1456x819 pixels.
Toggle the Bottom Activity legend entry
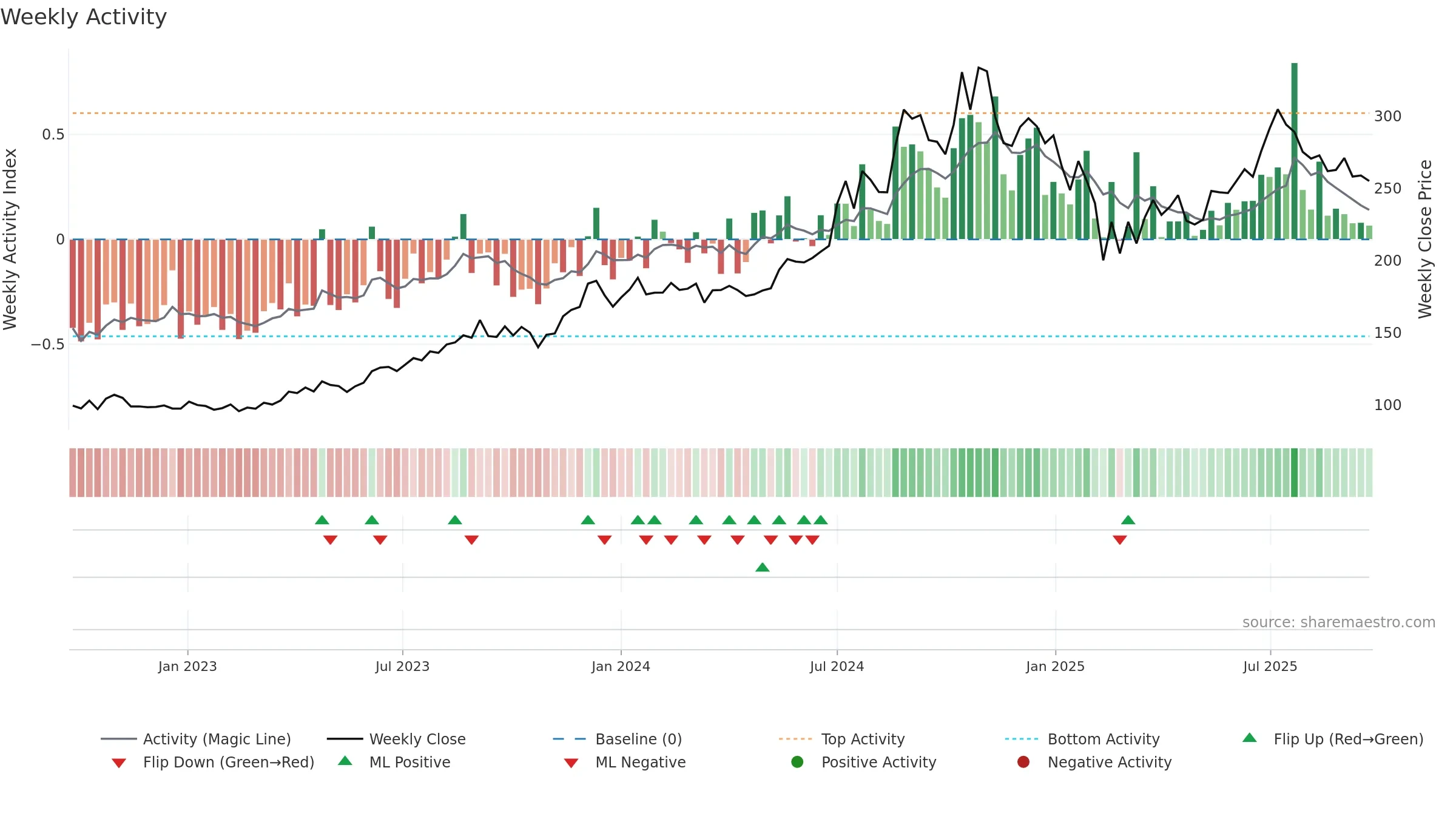[1082, 739]
